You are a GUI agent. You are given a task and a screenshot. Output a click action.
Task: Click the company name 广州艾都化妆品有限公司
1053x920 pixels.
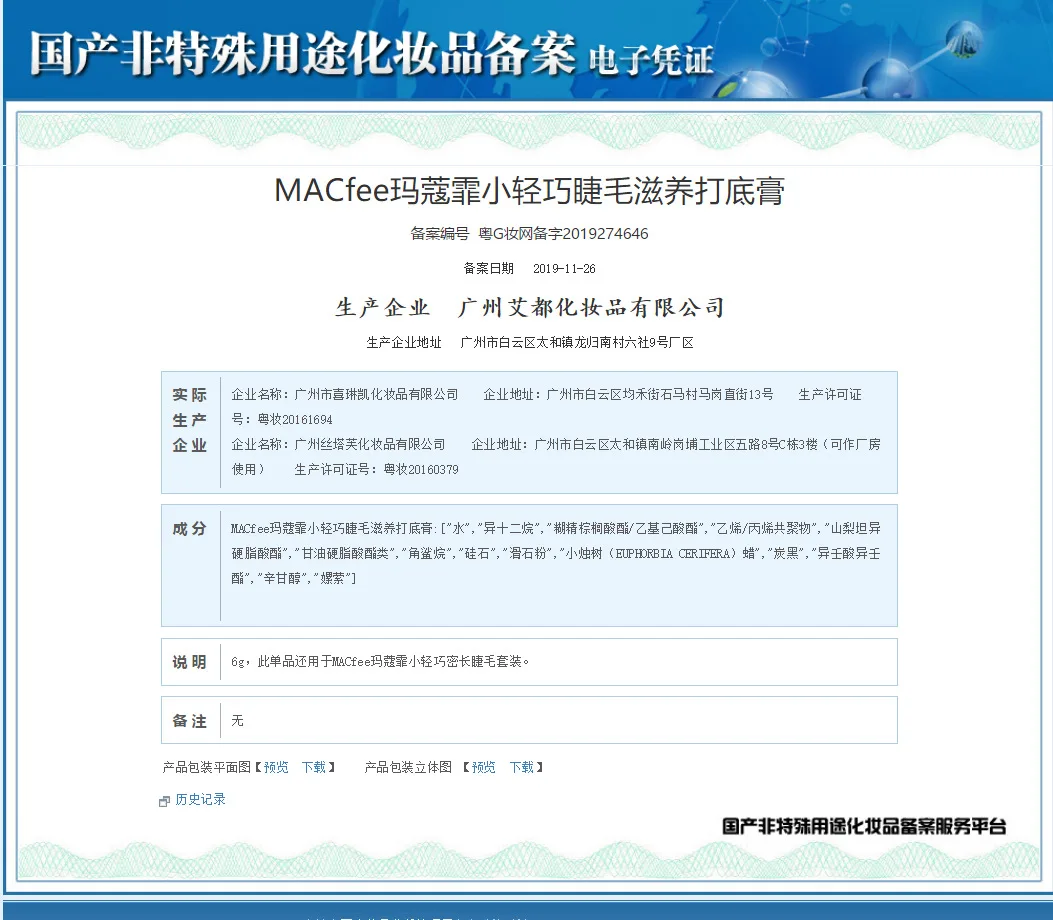pyautogui.click(x=592, y=308)
